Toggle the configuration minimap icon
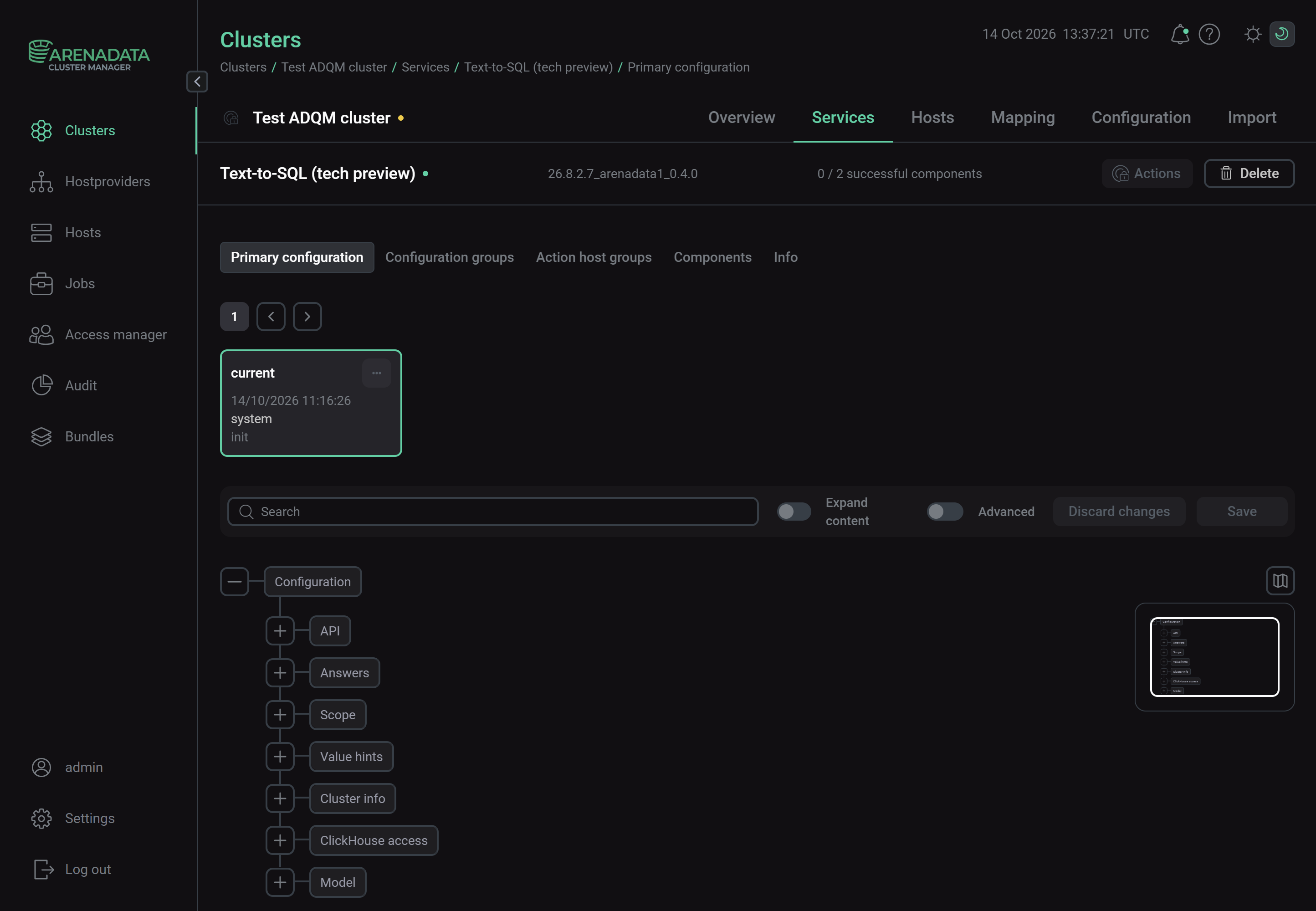 [1280, 581]
